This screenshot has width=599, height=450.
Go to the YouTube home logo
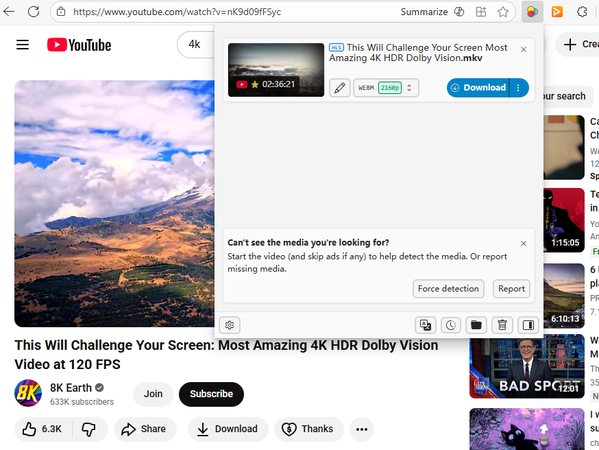[79, 45]
